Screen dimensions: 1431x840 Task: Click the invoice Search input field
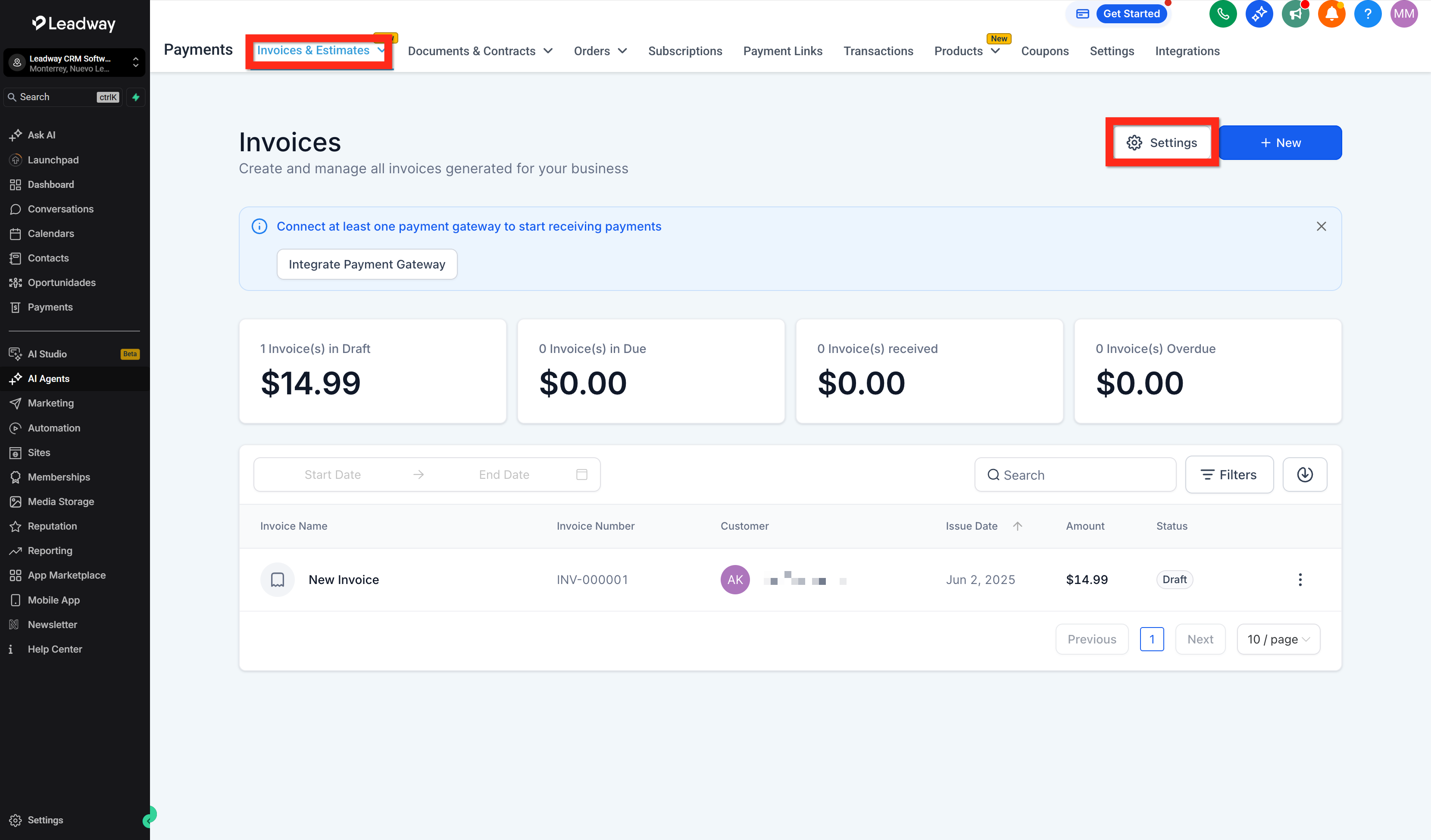[1075, 474]
